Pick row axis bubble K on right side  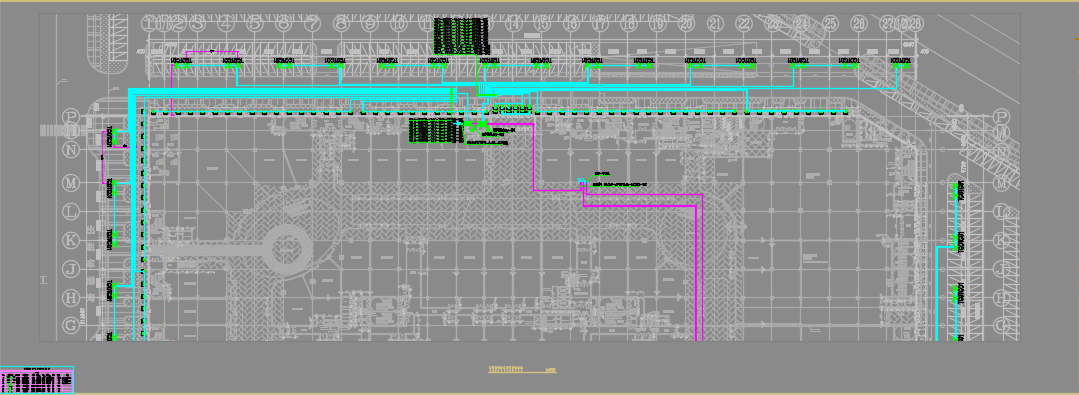(1002, 240)
